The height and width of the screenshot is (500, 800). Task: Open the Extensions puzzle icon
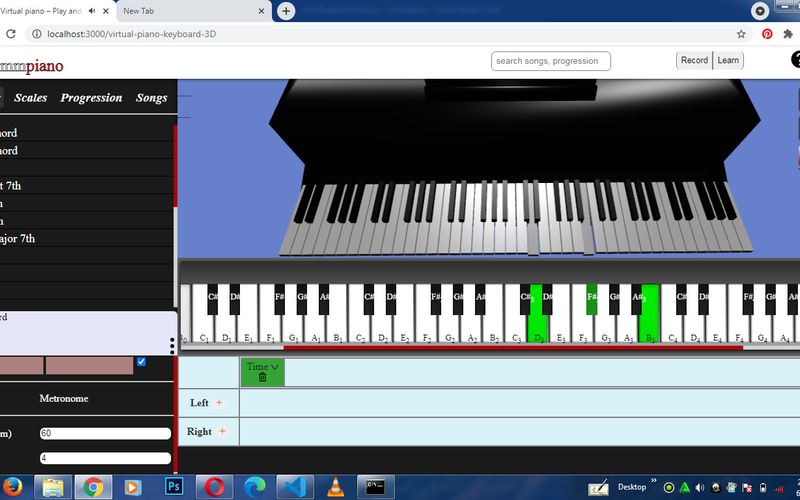point(788,34)
